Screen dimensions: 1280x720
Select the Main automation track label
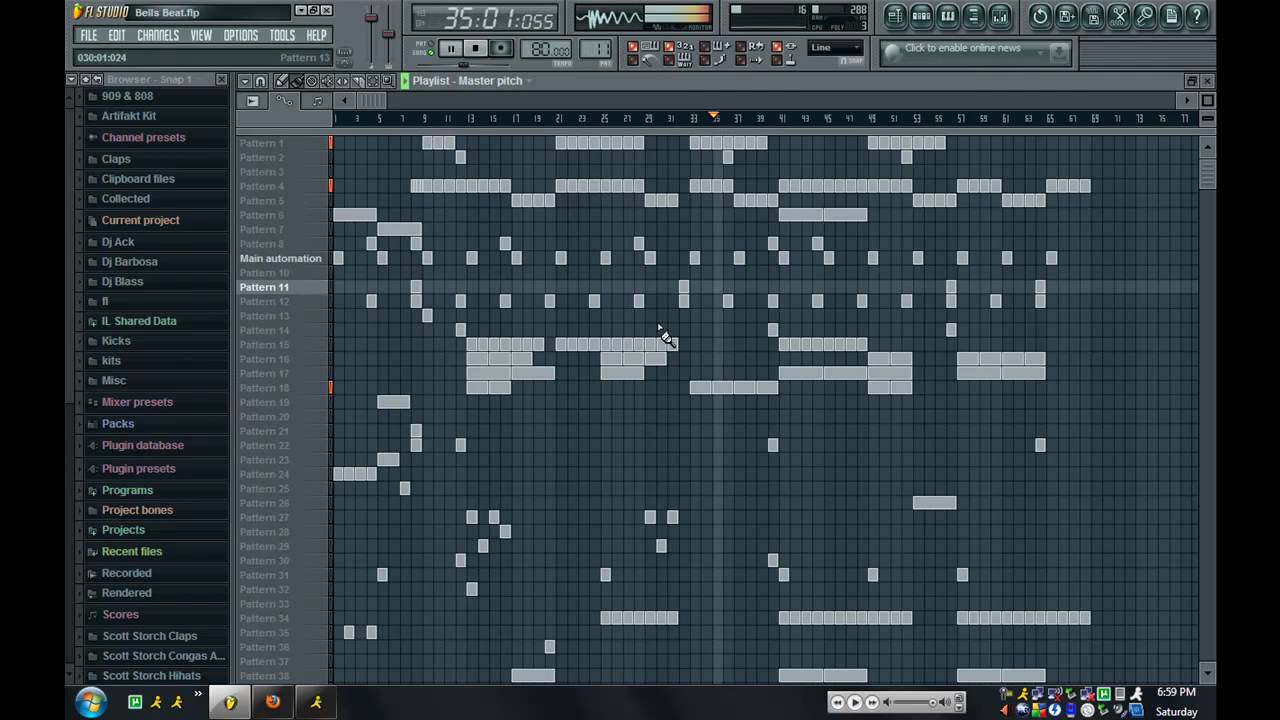tap(281, 258)
